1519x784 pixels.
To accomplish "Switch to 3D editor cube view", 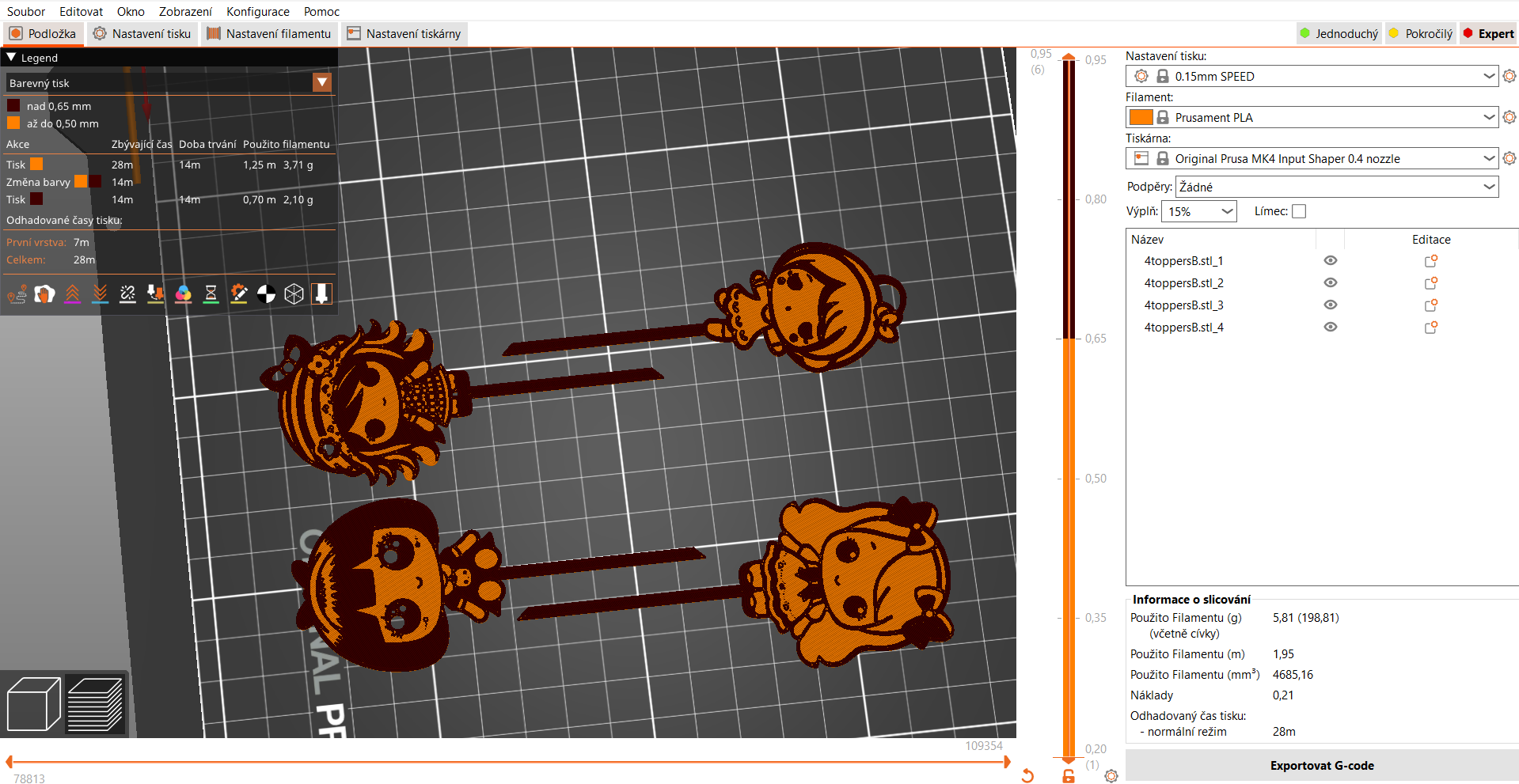I will (x=34, y=703).
